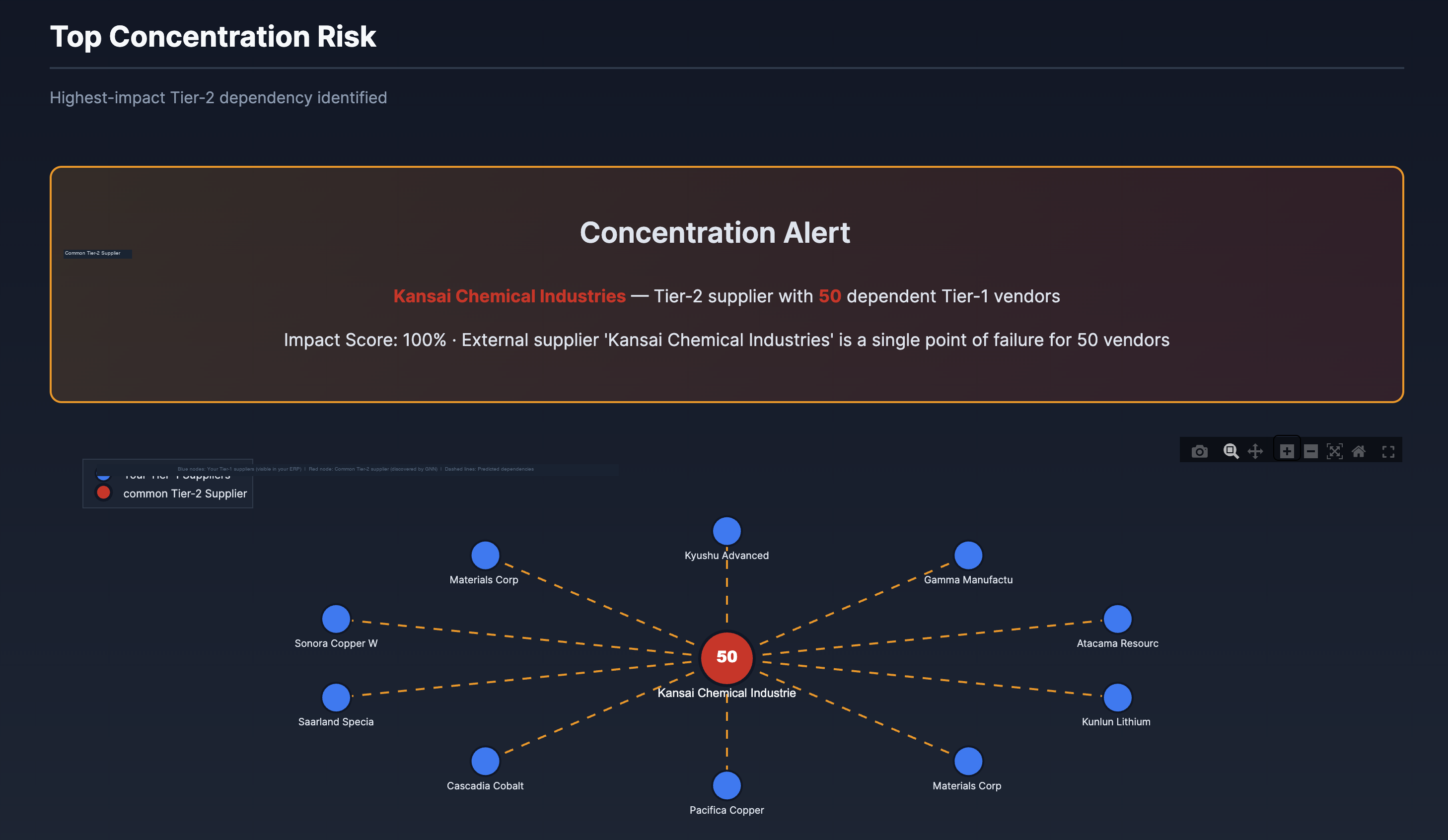Zoom in using the plus icon

click(x=1287, y=452)
